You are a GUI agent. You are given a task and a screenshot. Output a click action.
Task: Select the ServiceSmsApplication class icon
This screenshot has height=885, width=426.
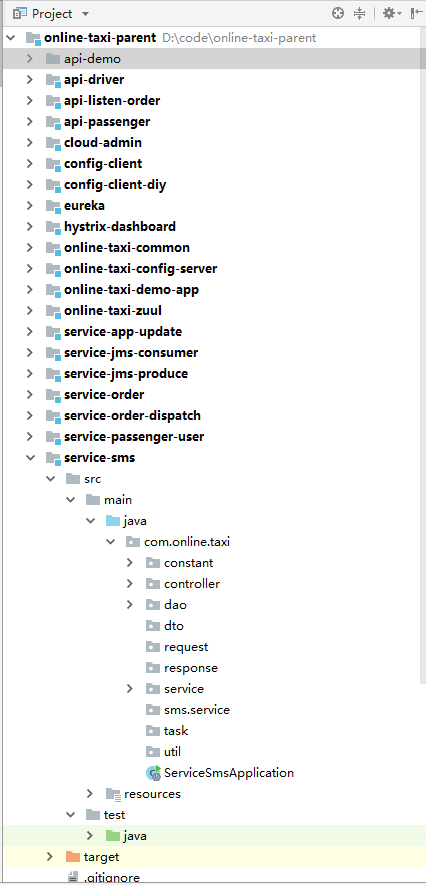153,773
